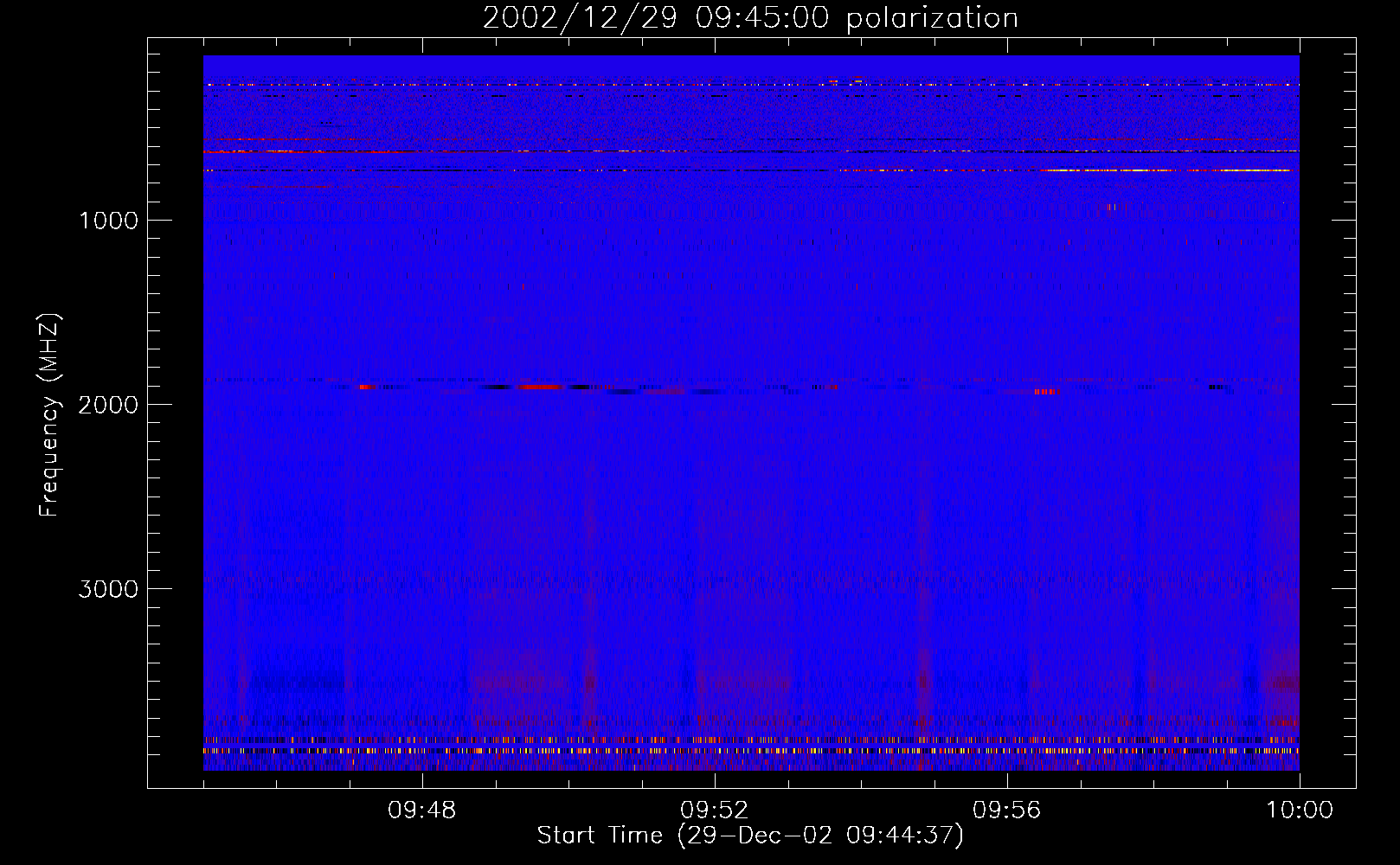
Task: Click the 10:00 time tick label
Action: (1300, 811)
